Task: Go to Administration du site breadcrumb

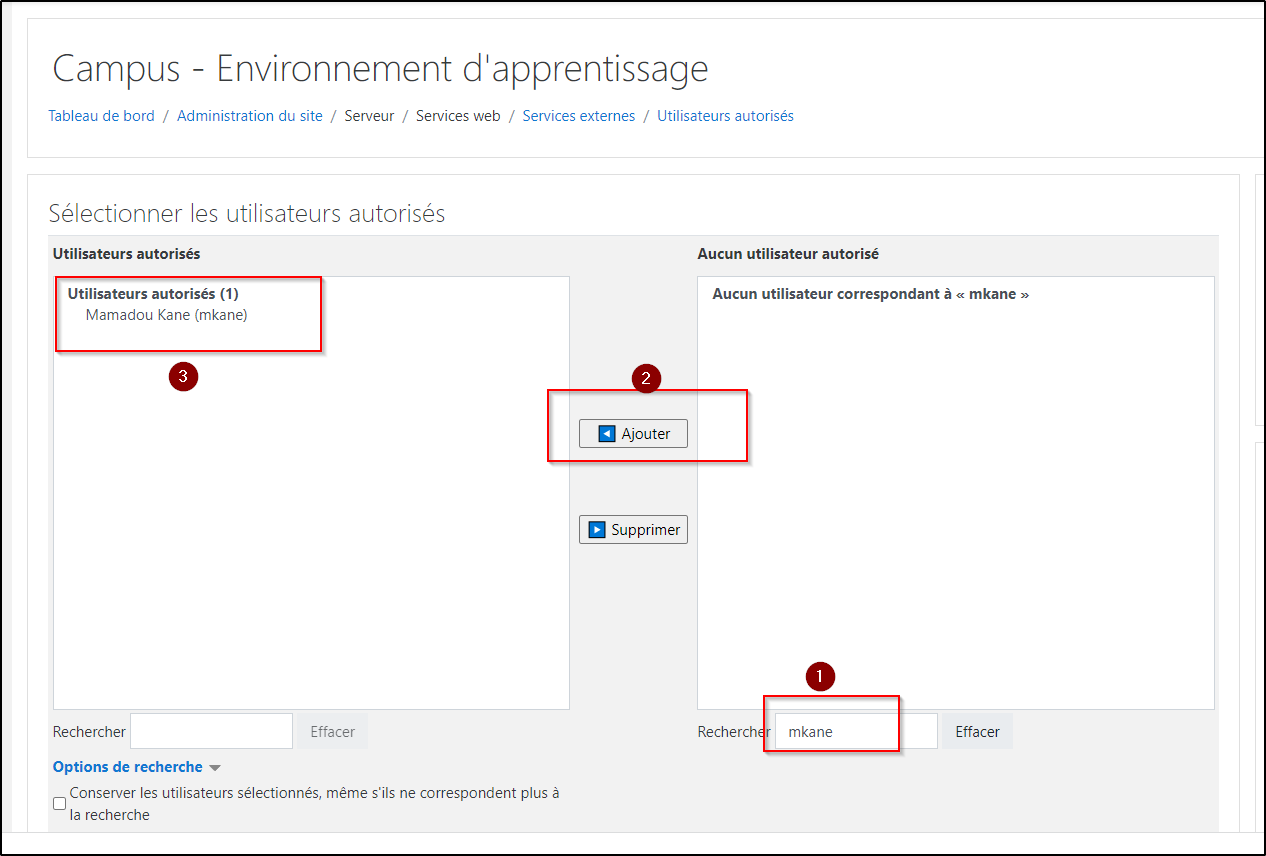Action: 249,116
